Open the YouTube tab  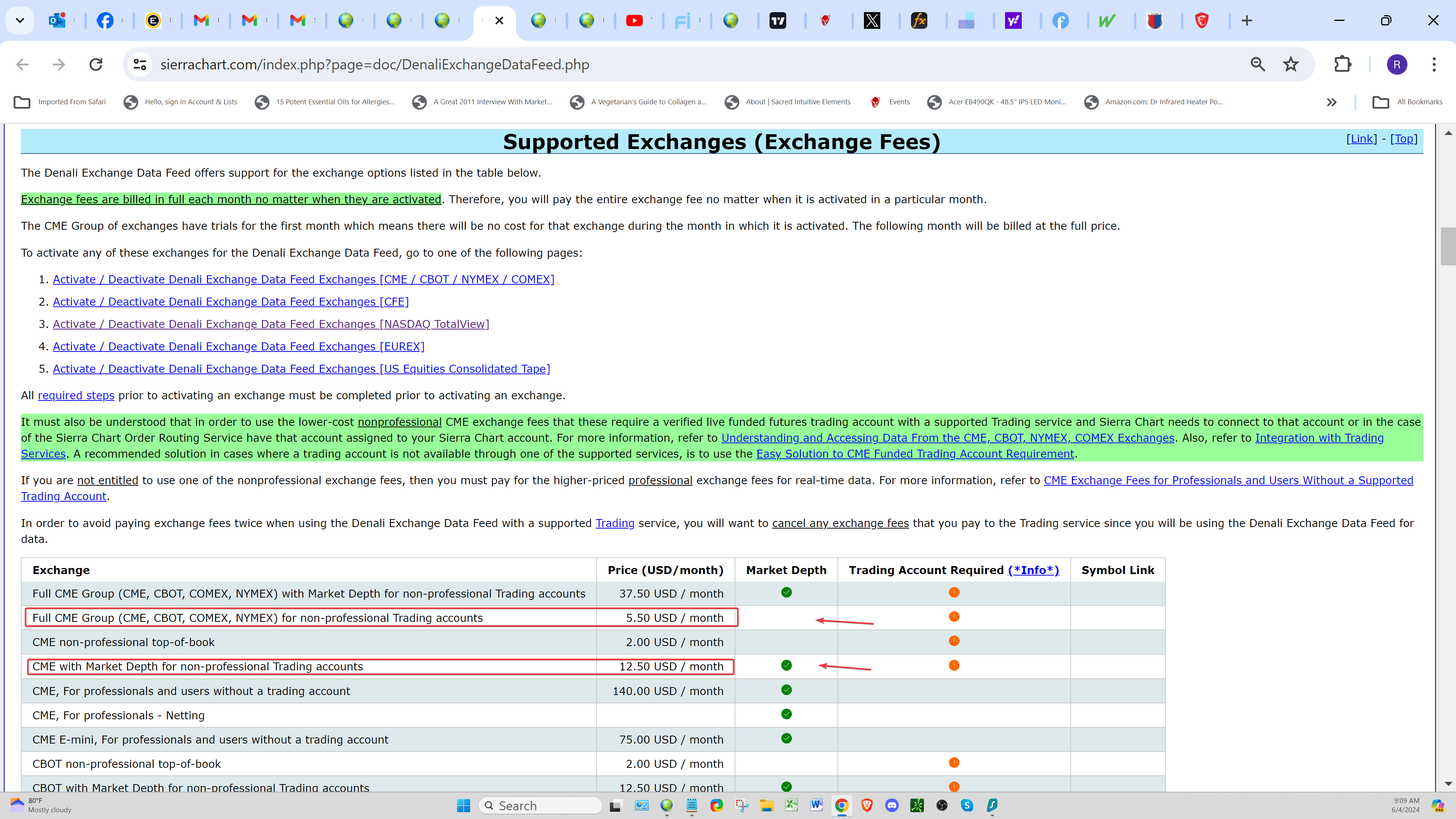(x=634, y=21)
